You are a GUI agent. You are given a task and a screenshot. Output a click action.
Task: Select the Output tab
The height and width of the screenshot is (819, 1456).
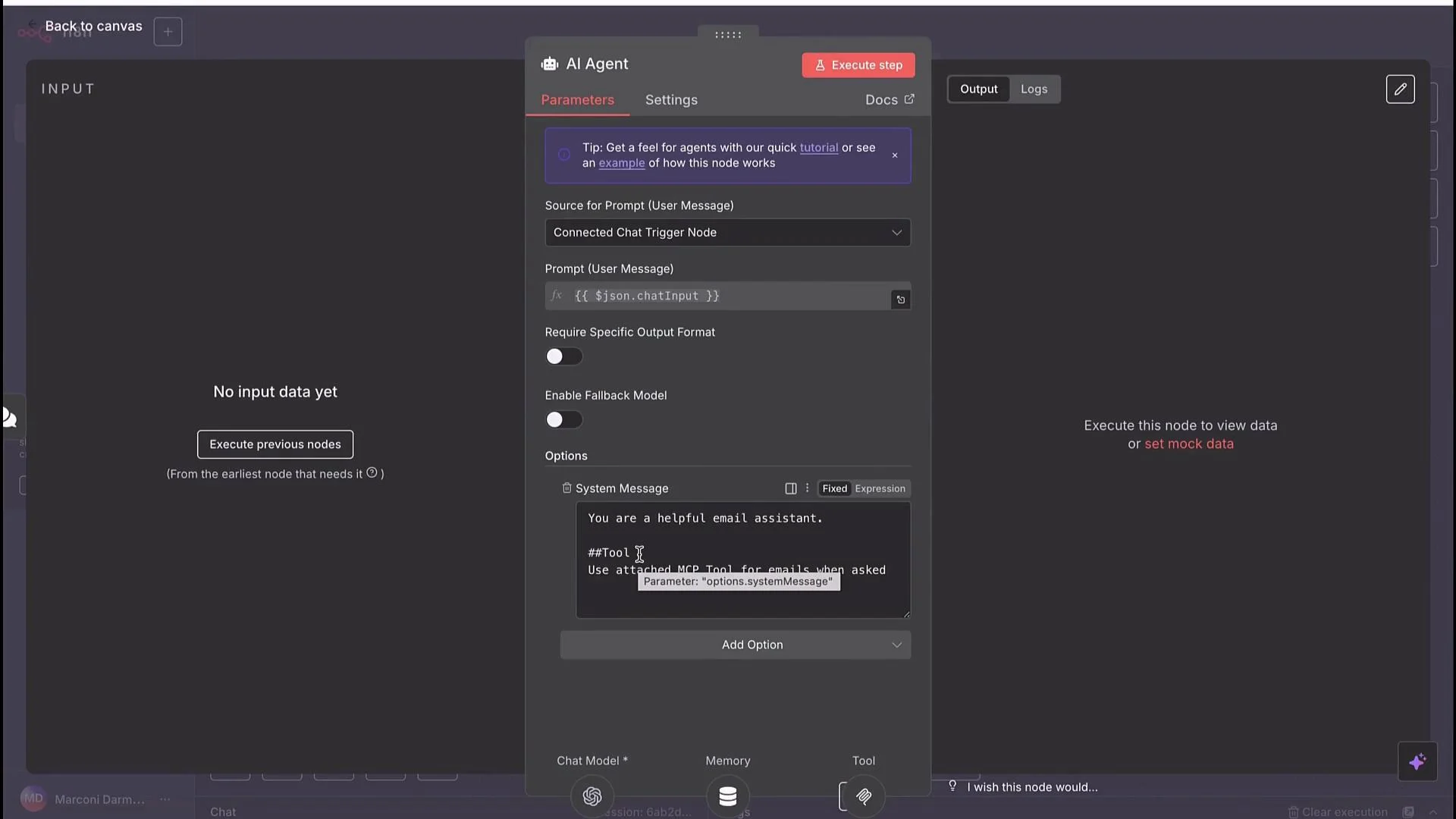(x=978, y=89)
